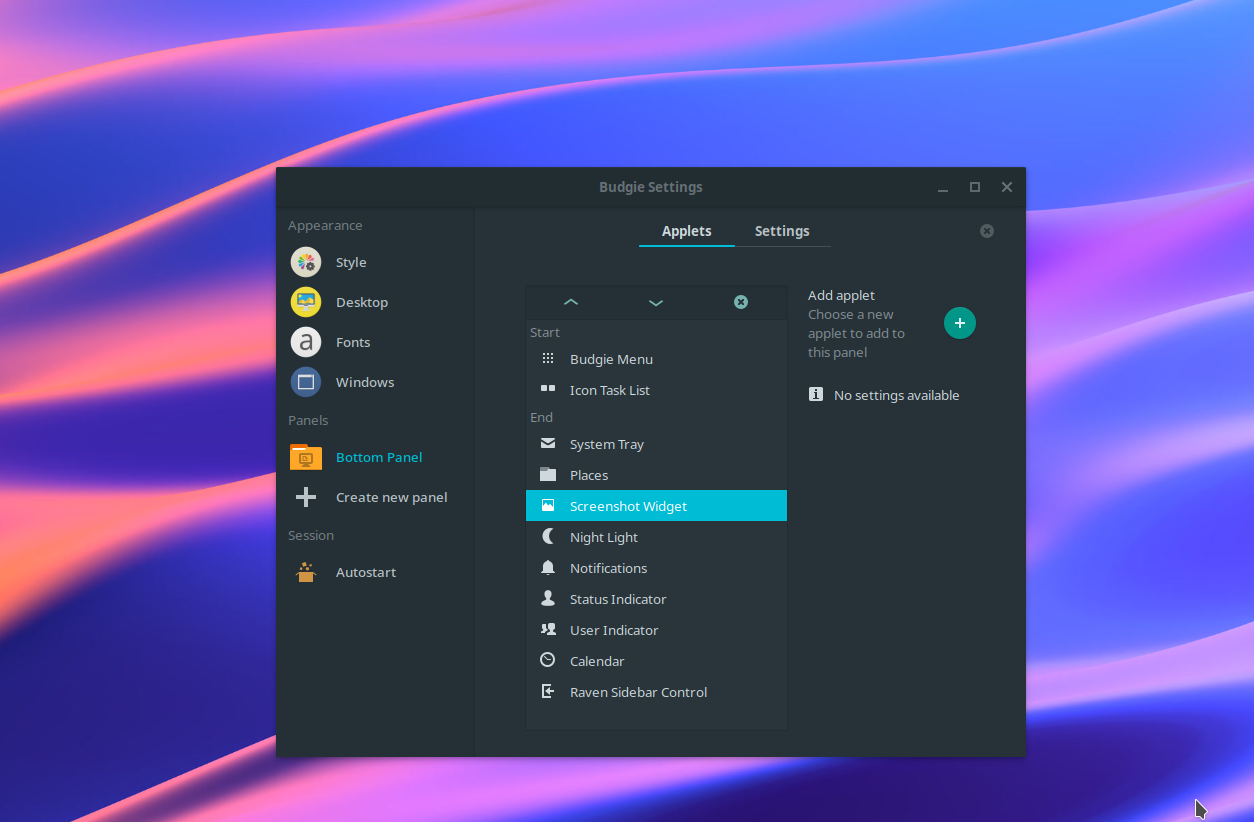The image size is (1254, 822).
Task: Minimize the Budgie Settings window
Action: 943,187
